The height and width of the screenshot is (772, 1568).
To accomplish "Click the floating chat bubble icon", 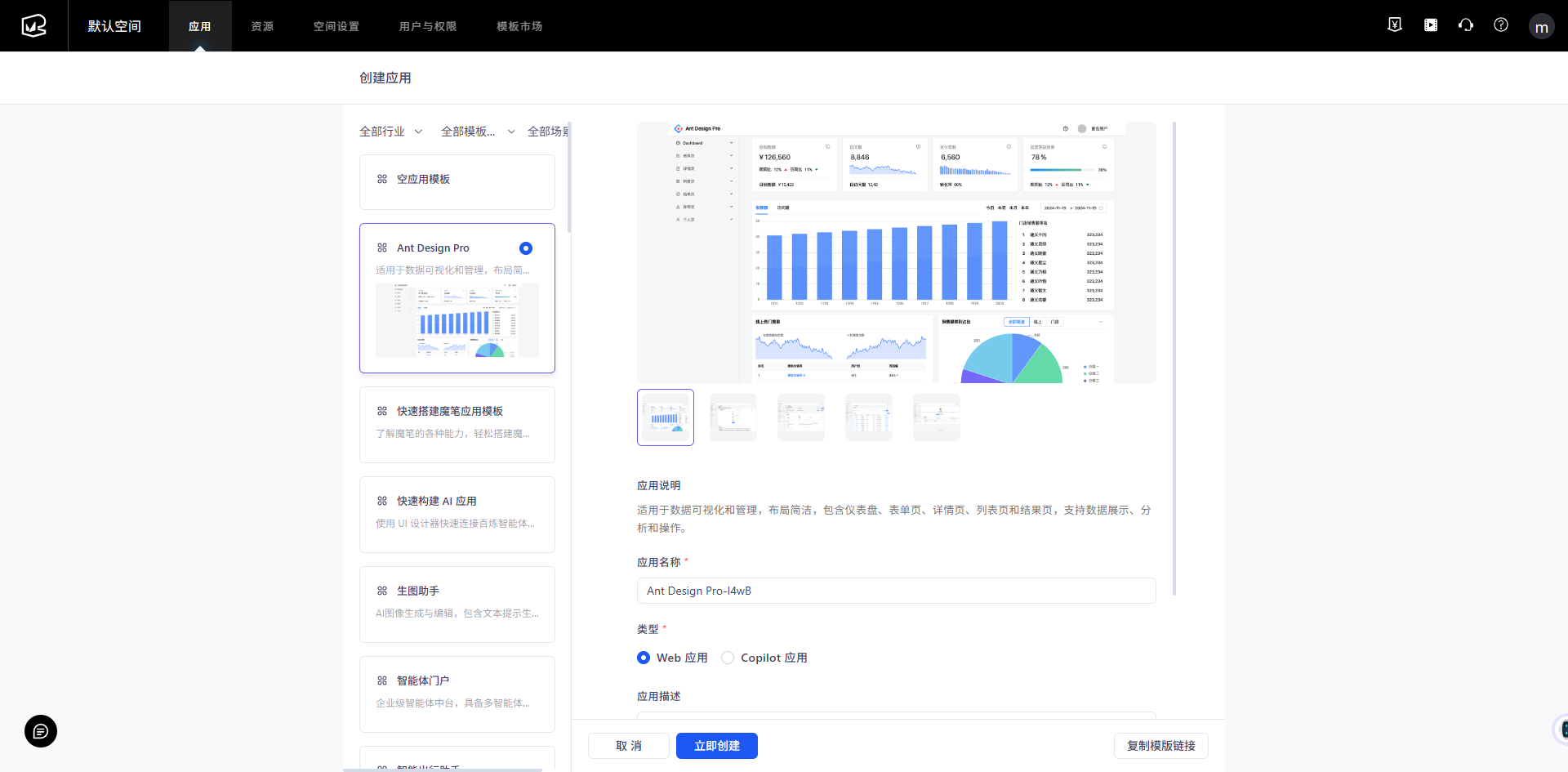I will coord(41,731).
